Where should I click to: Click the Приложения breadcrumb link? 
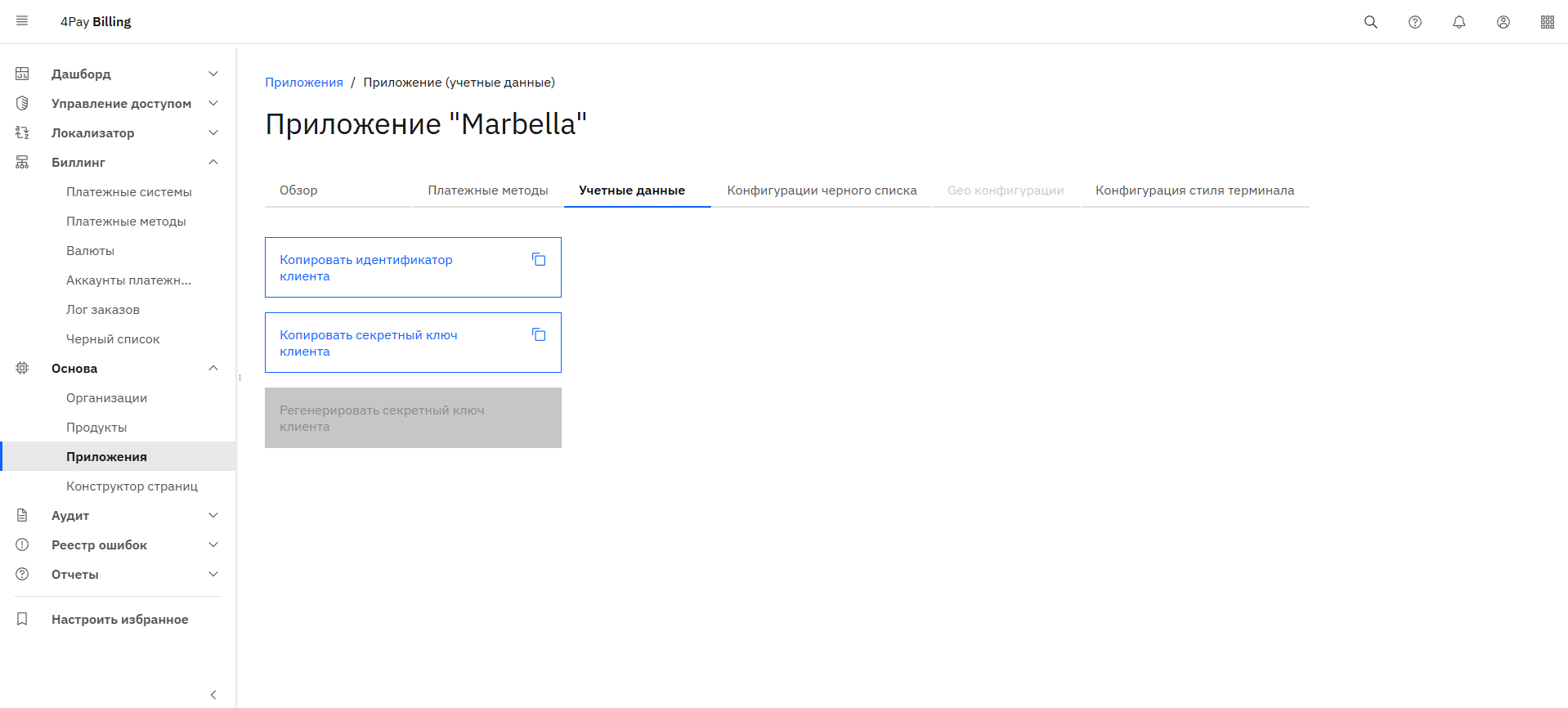(303, 83)
